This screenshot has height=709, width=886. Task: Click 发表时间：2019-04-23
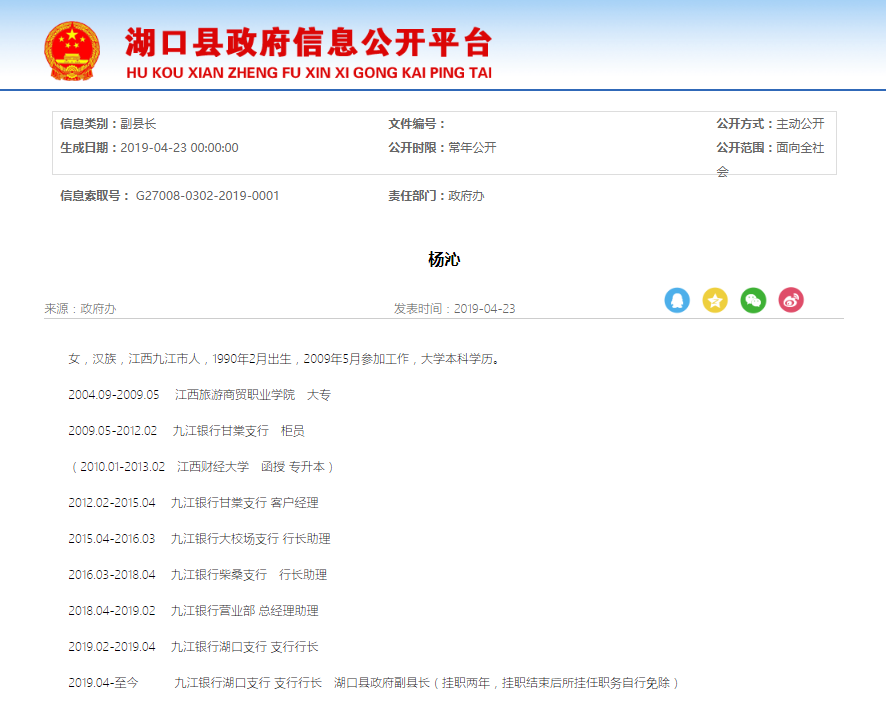[454, 308]
